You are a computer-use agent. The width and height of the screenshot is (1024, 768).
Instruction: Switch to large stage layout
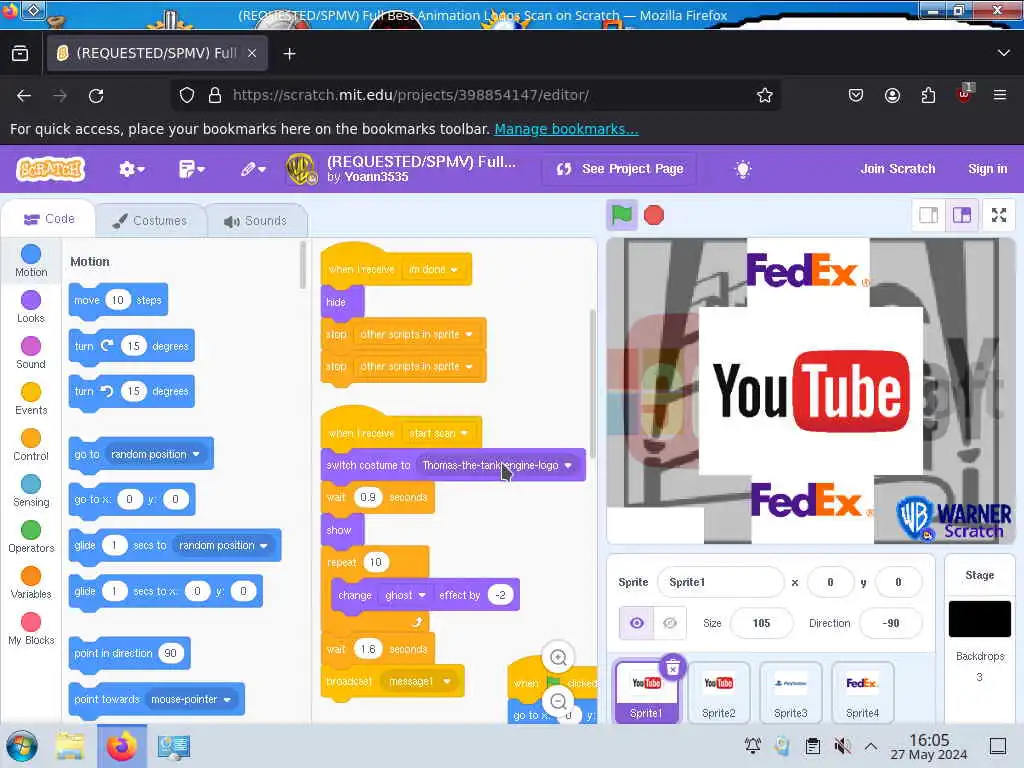coord(962,215)
